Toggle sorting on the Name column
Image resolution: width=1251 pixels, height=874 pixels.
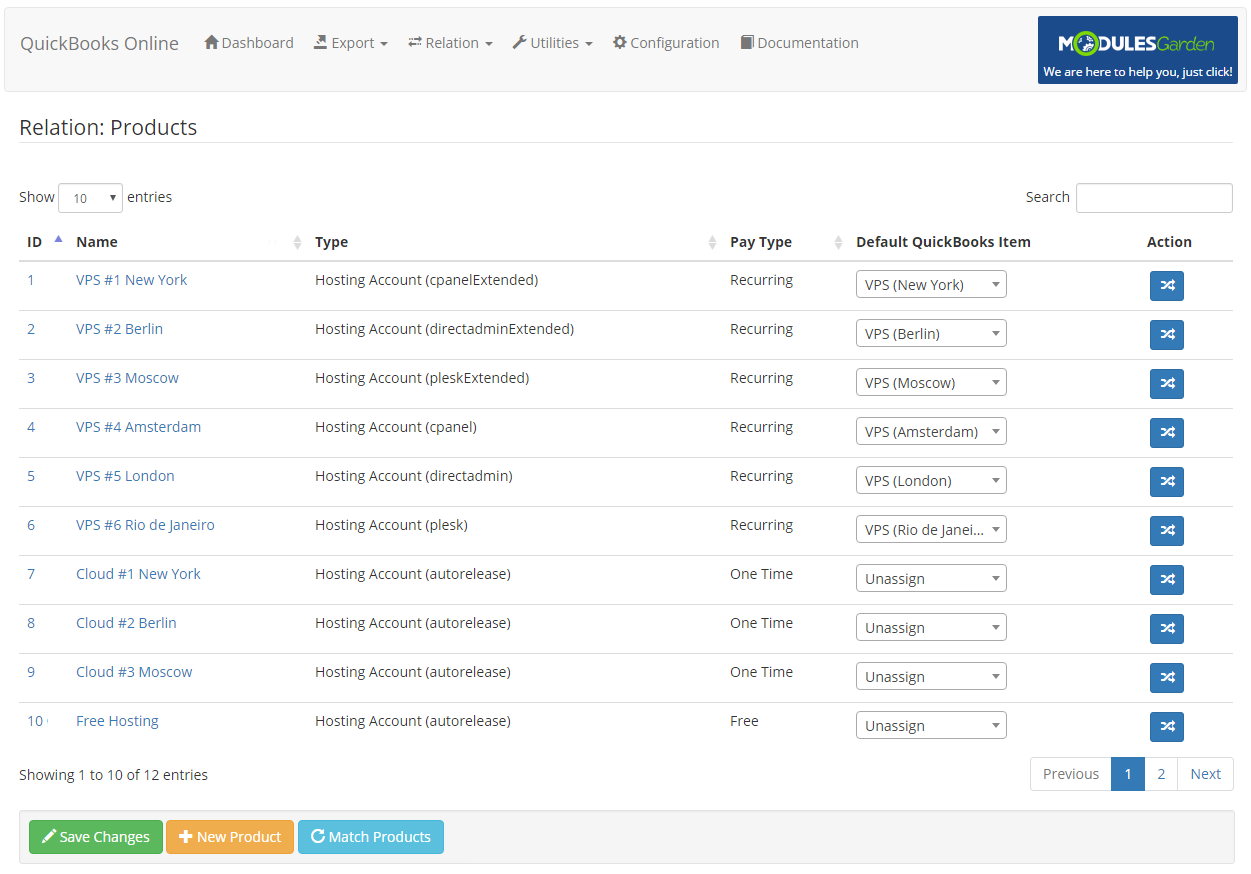[97, 242]
